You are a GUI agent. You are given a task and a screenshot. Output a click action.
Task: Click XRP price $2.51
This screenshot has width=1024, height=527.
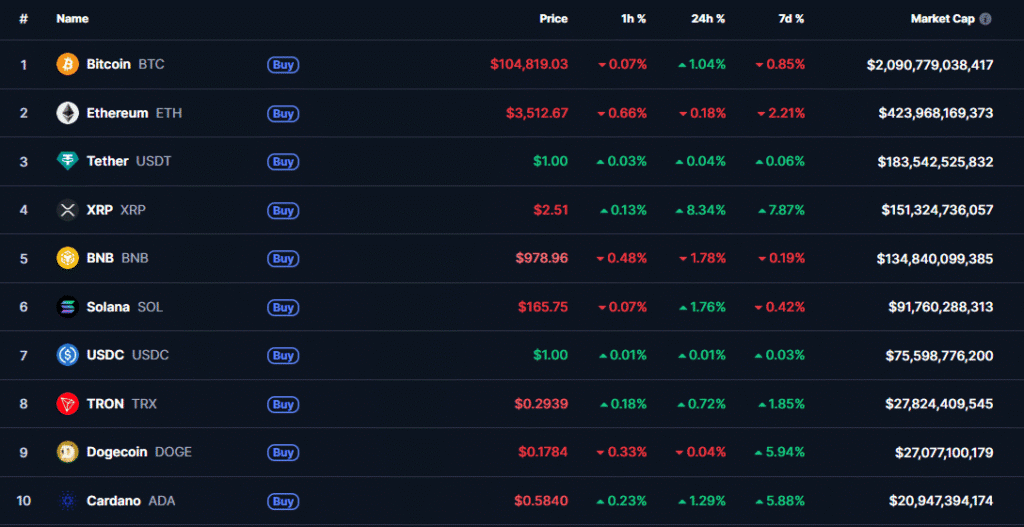551,210
